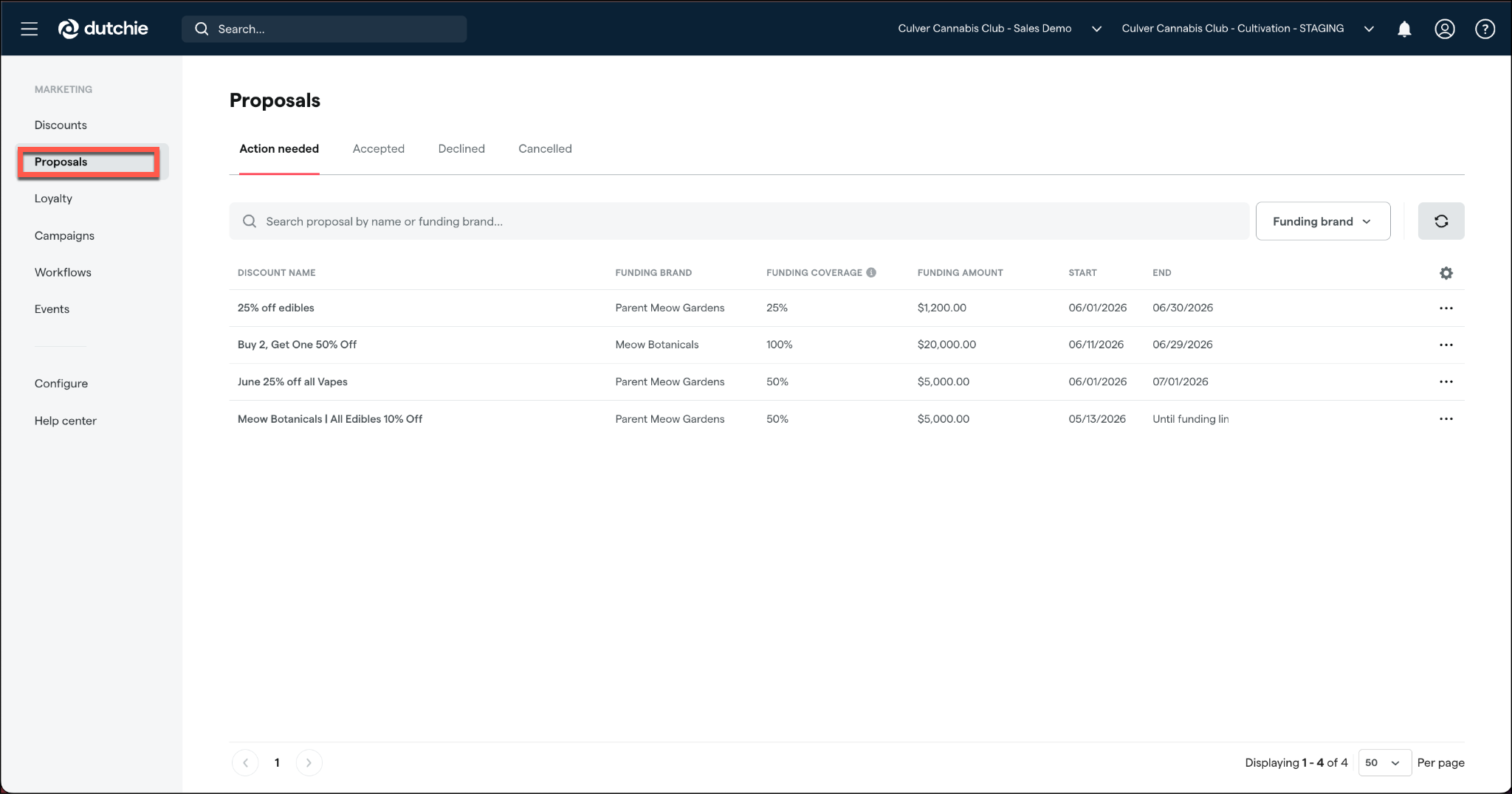The image size is (1512, 794).
Task: Open Loyalty in the sidebar
Action: (53, 198)
